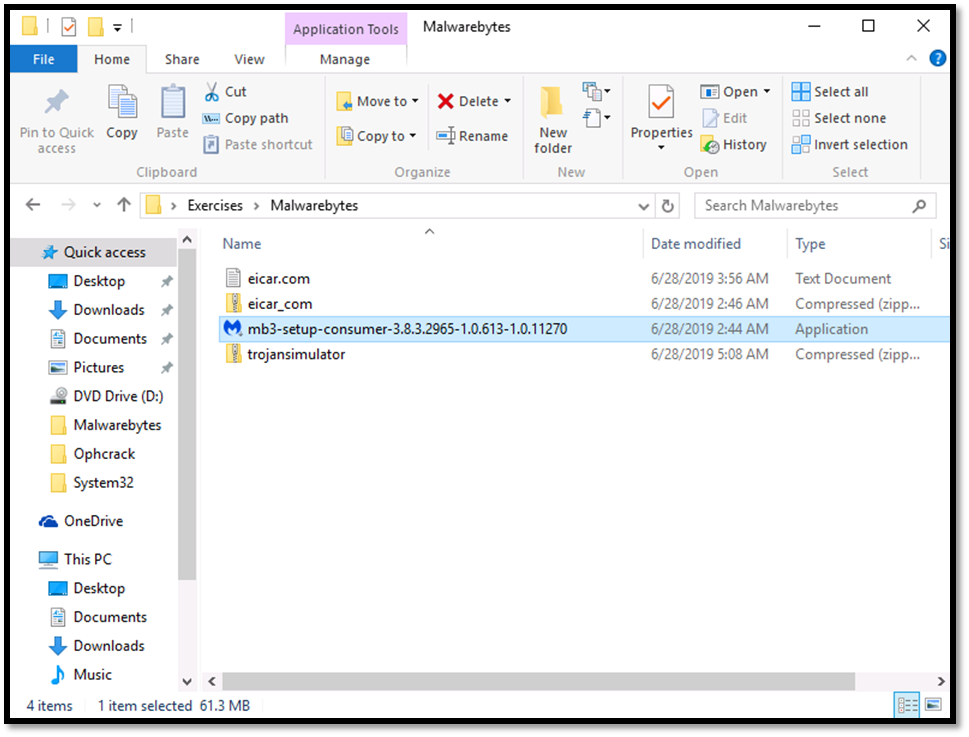
Task: Open the File menu tab
Action: point(43,59)
